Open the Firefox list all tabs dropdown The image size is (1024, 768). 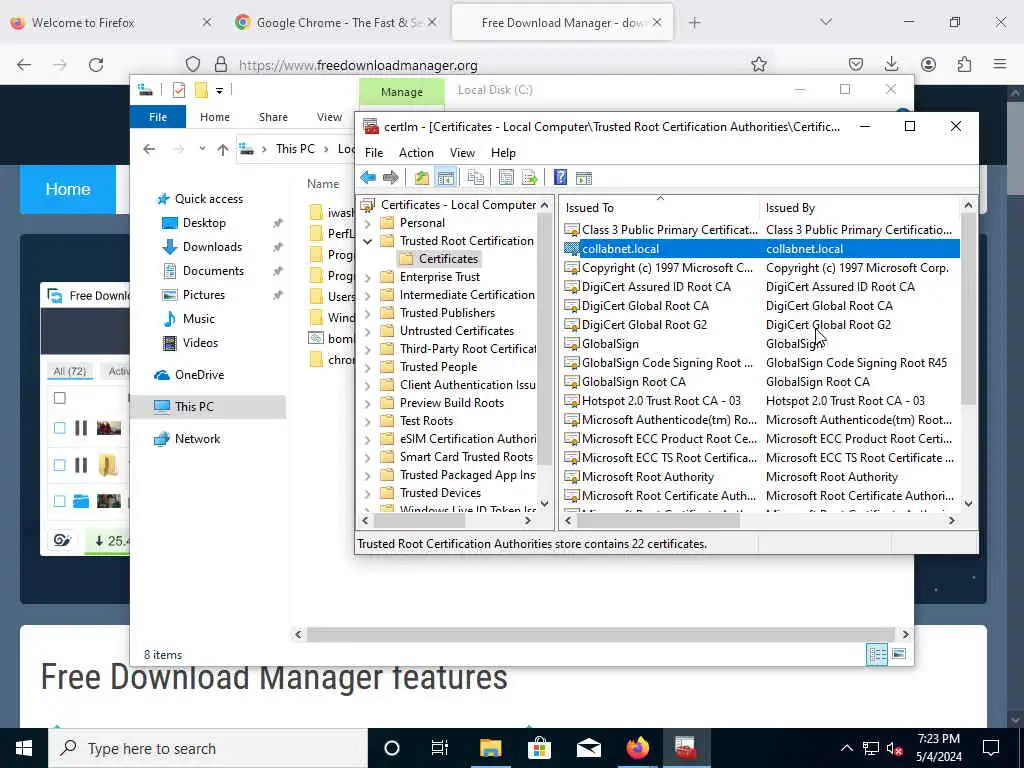click(x=826, y=22)
